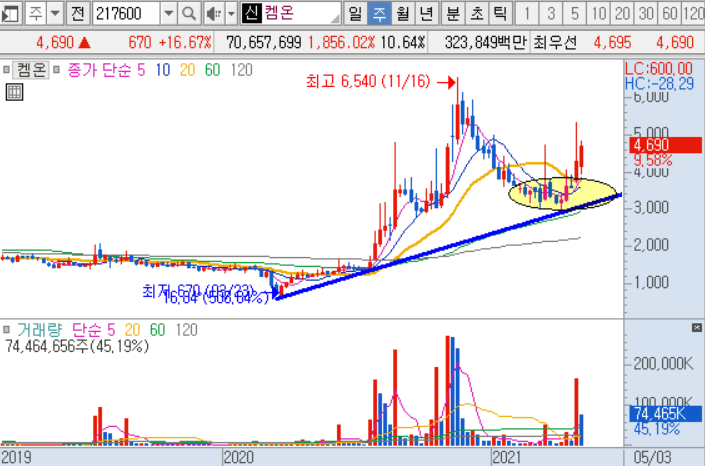Switch to the 초 second chart
Image resolution: width=705 pixels, height=466 pixels.
tap(477, 13)
